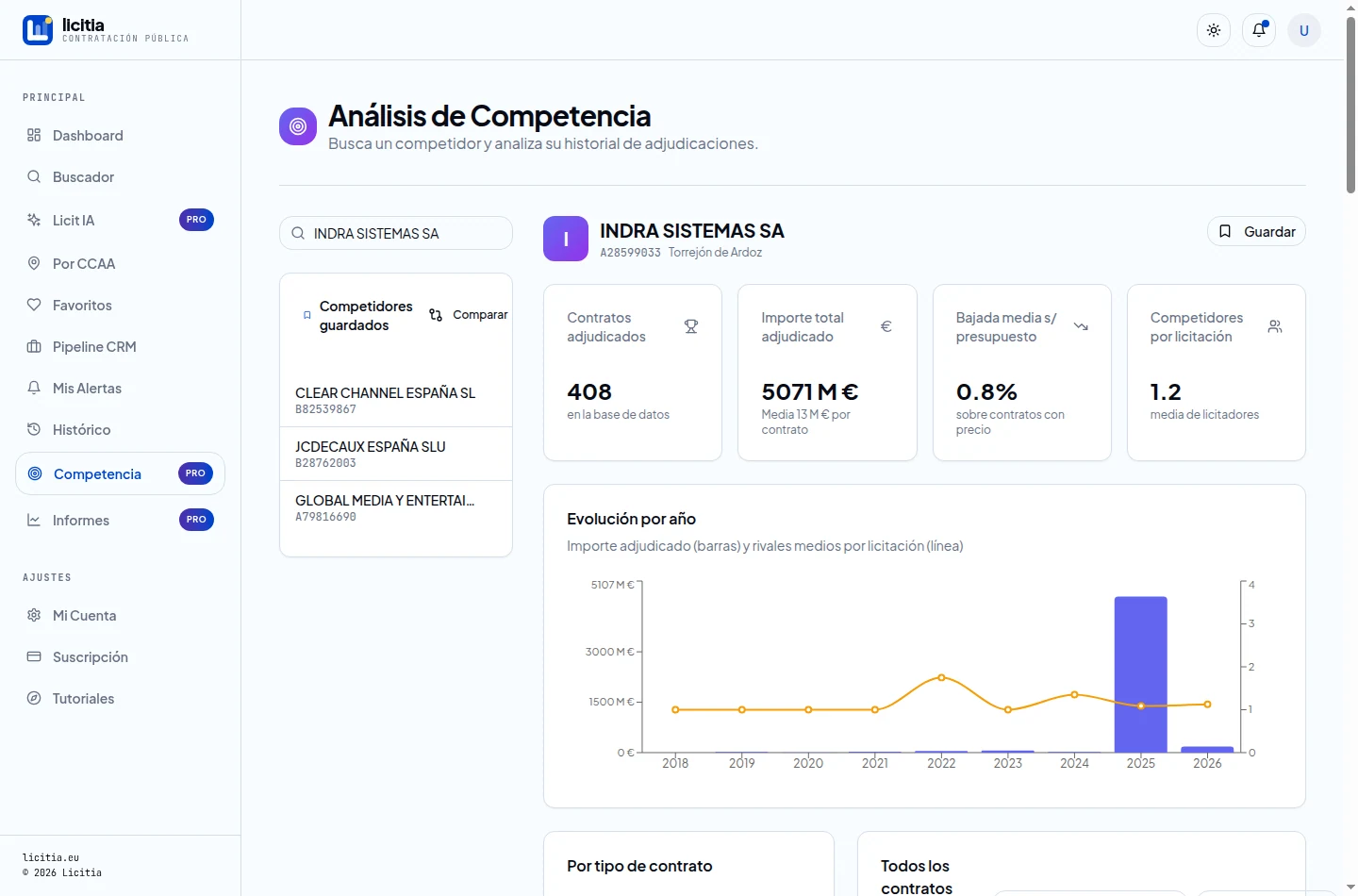This screenshot has height=896, width=1358.
Task: Select CLEAR CHANNEL ESPAÑA SL competitor
Action: point(396,400)
